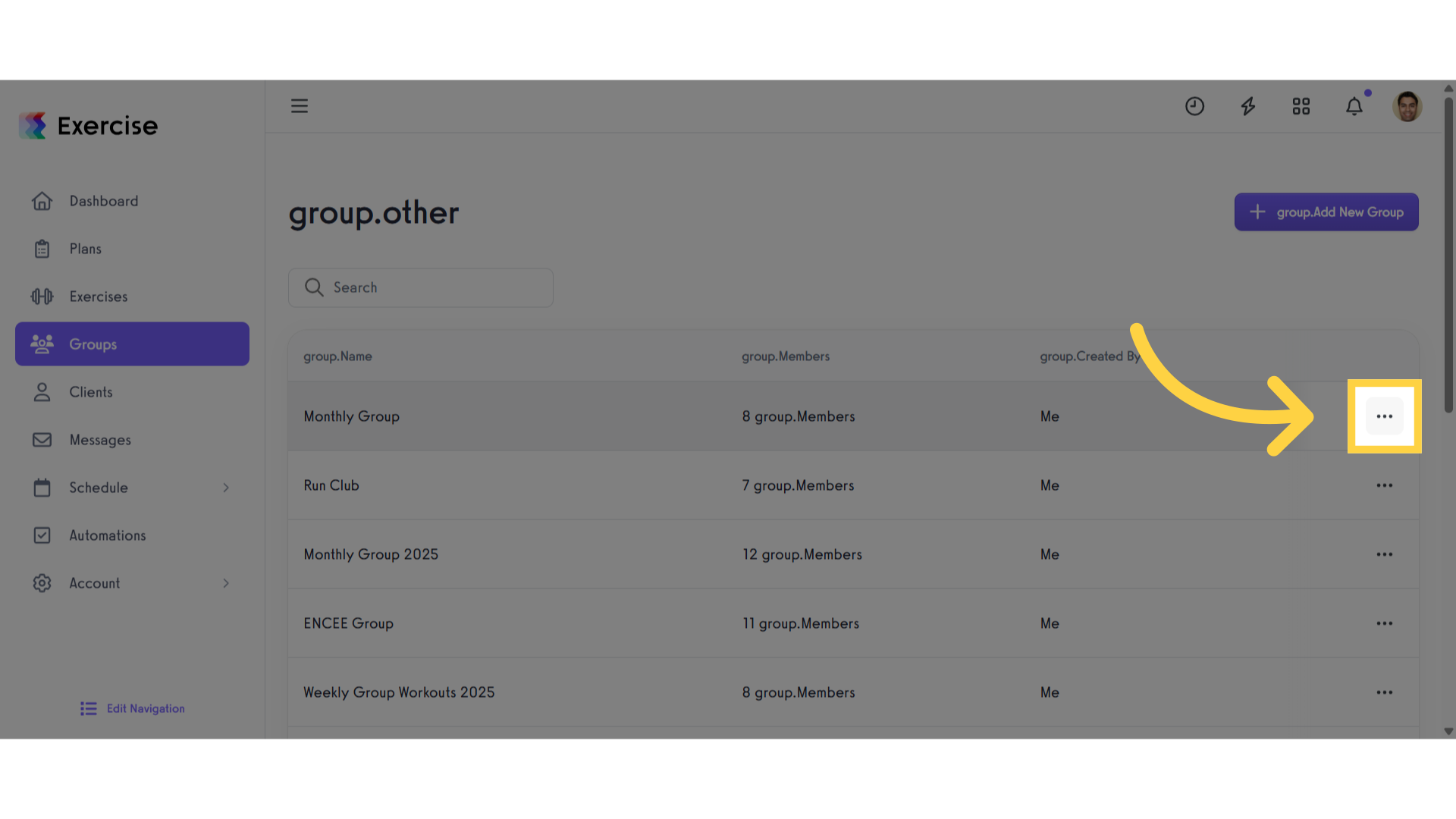Click the Add New Group button
The width and height of the screenshot is (1456, 819).
1326,212
